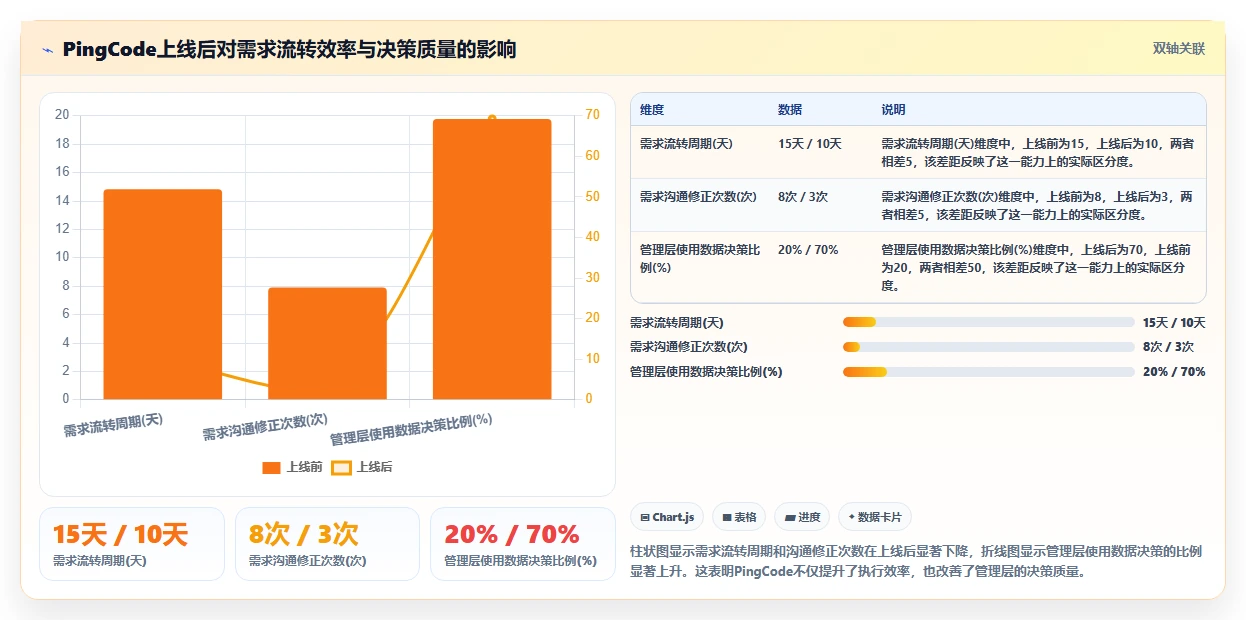The width and height of the screenshot is (1246, 620).
Task: Select the 说明 column header
Action: point(893,109)
